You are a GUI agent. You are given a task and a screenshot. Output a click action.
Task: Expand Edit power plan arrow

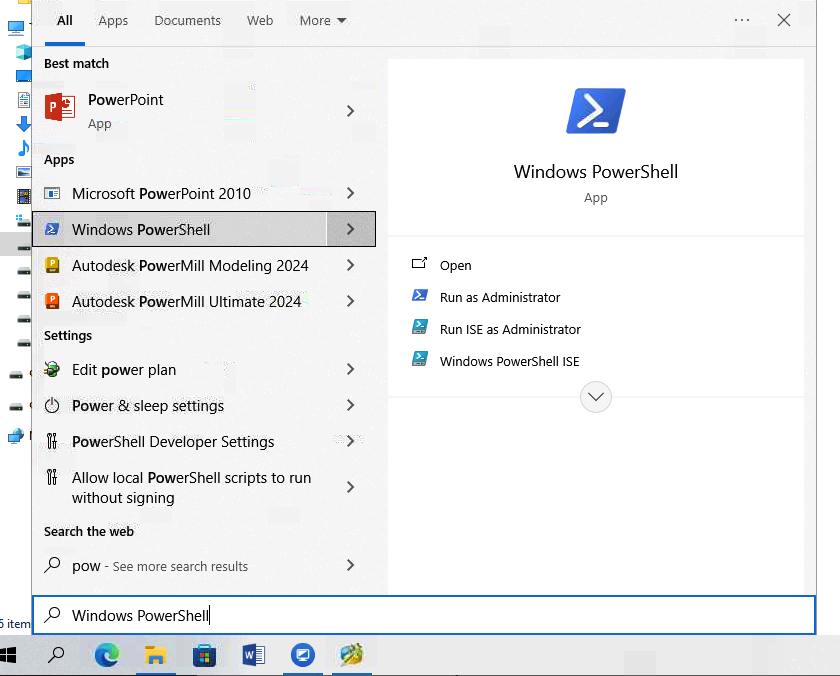pyautogui.click(x=350, y=369)
